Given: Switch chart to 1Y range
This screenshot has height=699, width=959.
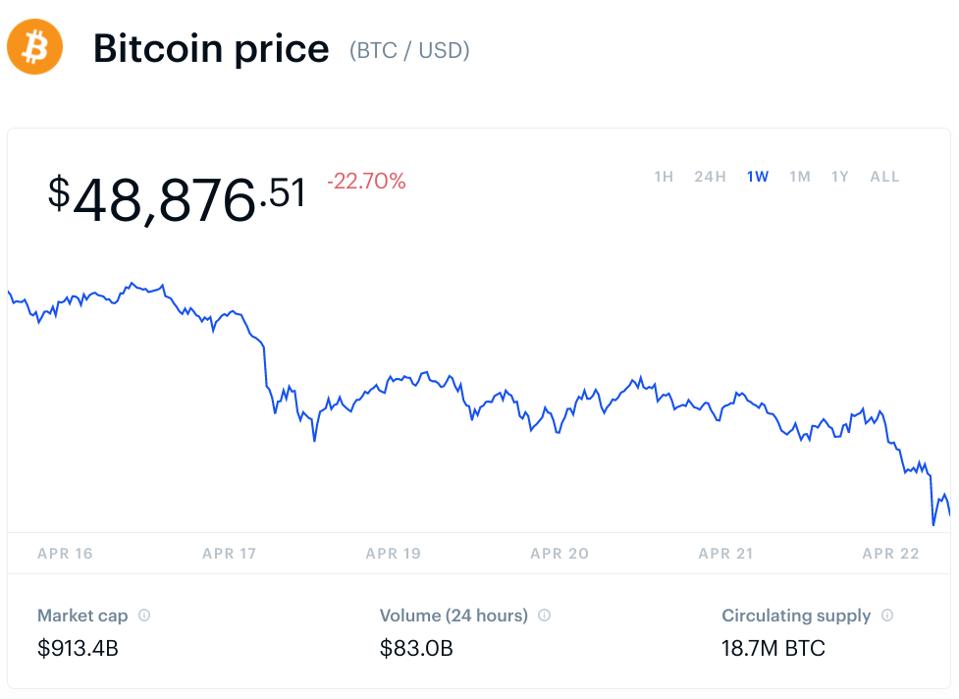Looking at the screenshot, I should point(840,177).
